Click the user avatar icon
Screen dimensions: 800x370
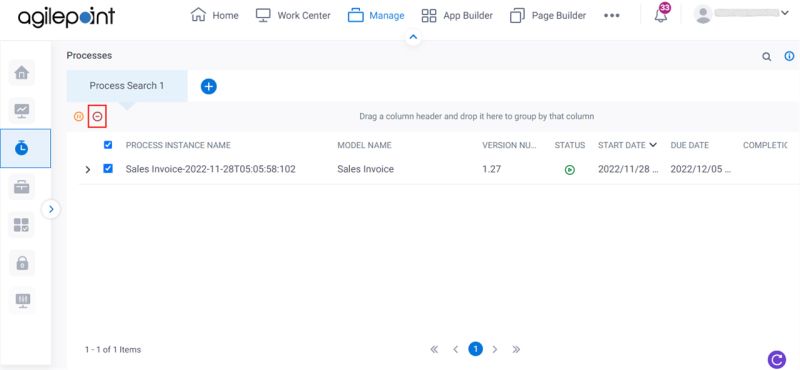click(703, 14)
